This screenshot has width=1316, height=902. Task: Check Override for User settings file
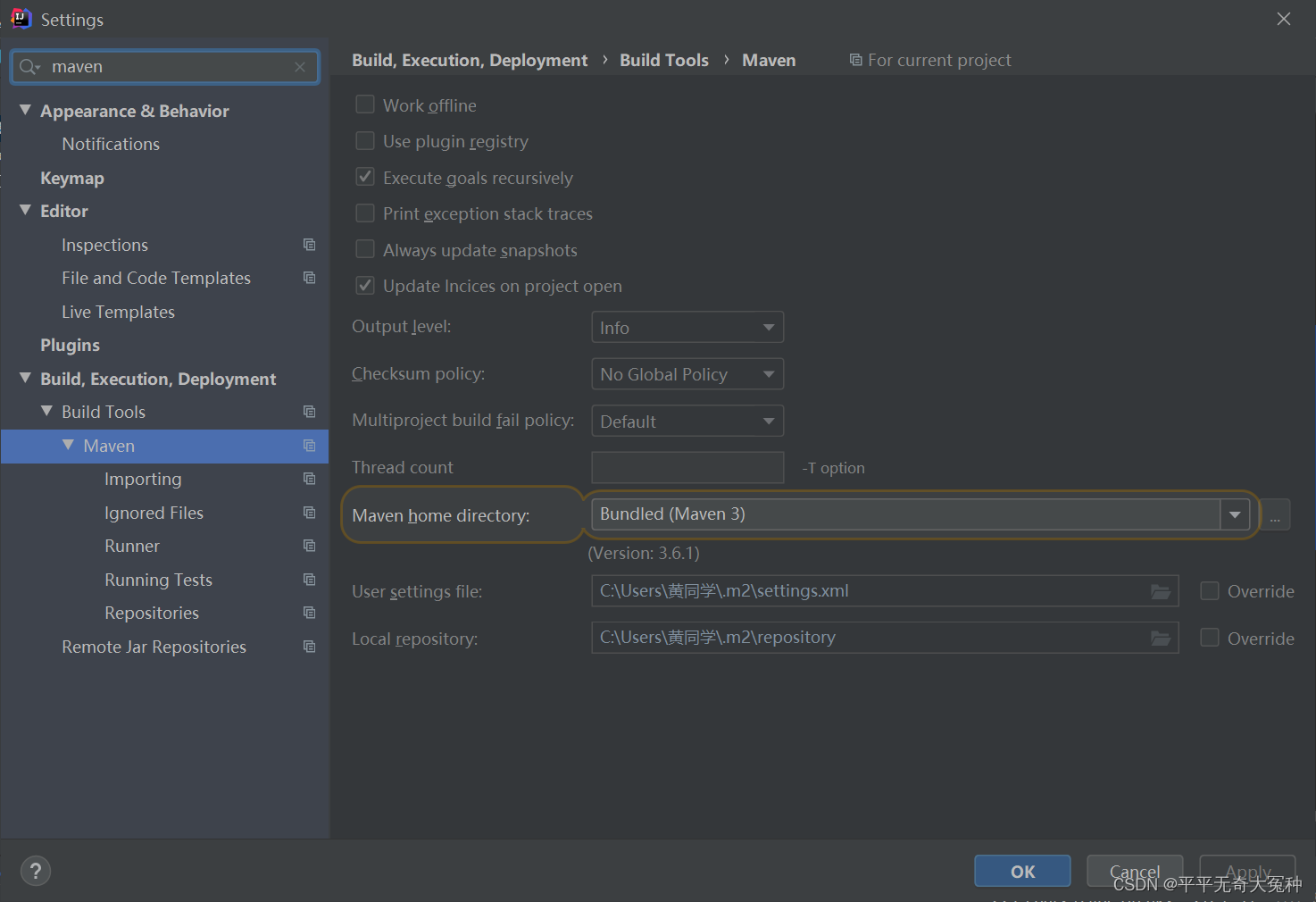click(x=1210, y=591)
